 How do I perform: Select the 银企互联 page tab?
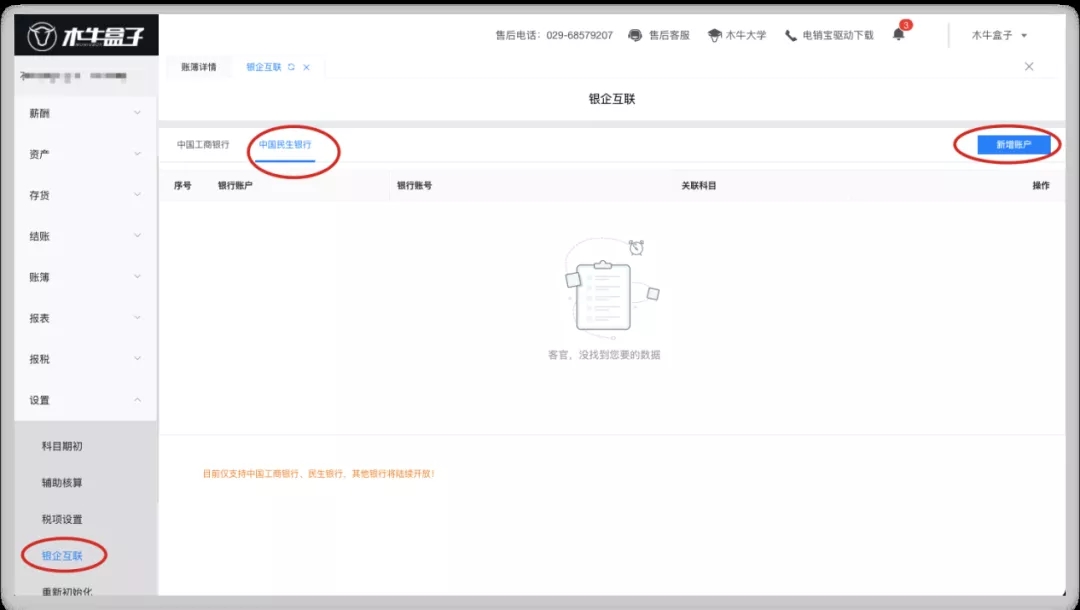[264, 67]
